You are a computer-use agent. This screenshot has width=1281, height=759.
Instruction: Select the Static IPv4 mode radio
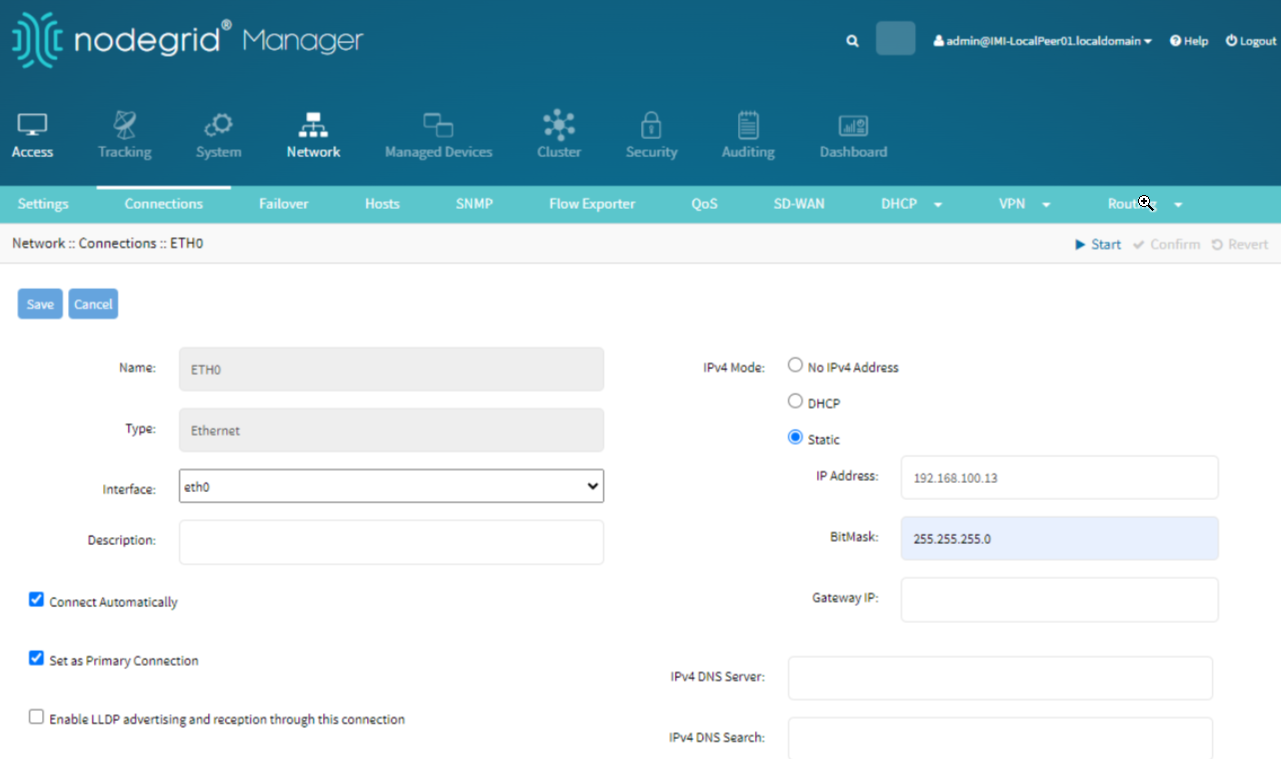point(795,437)
